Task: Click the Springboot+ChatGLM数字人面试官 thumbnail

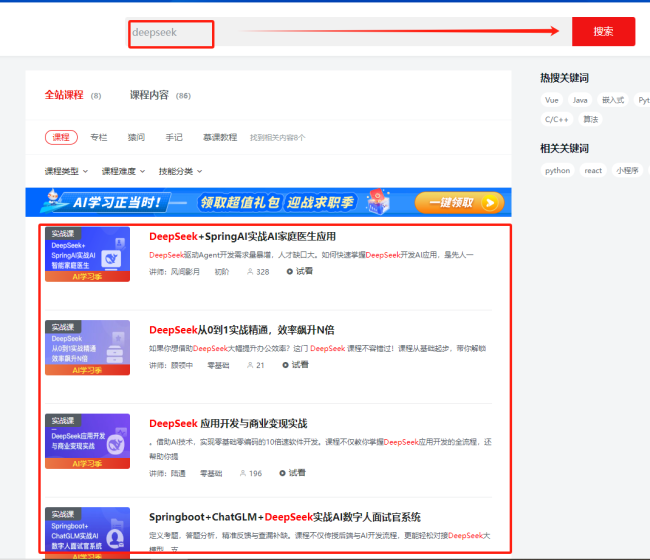Action: pos(87,533)
